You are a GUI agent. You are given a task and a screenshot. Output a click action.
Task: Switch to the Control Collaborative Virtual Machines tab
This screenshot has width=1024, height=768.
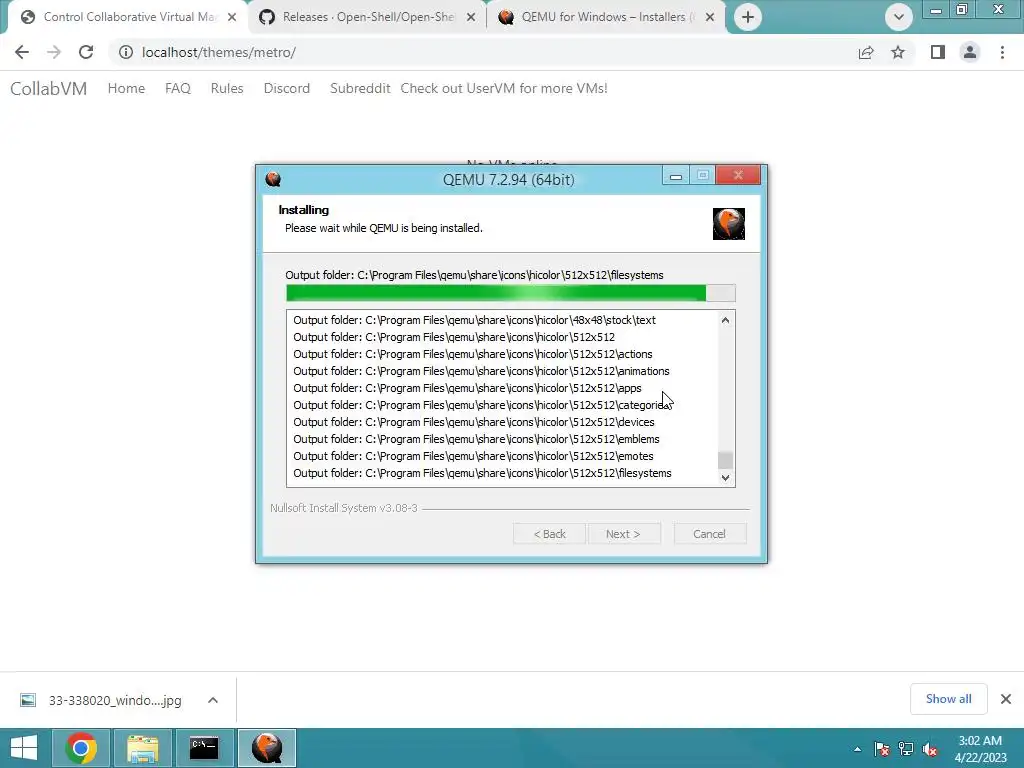click(x=128, y=17)
